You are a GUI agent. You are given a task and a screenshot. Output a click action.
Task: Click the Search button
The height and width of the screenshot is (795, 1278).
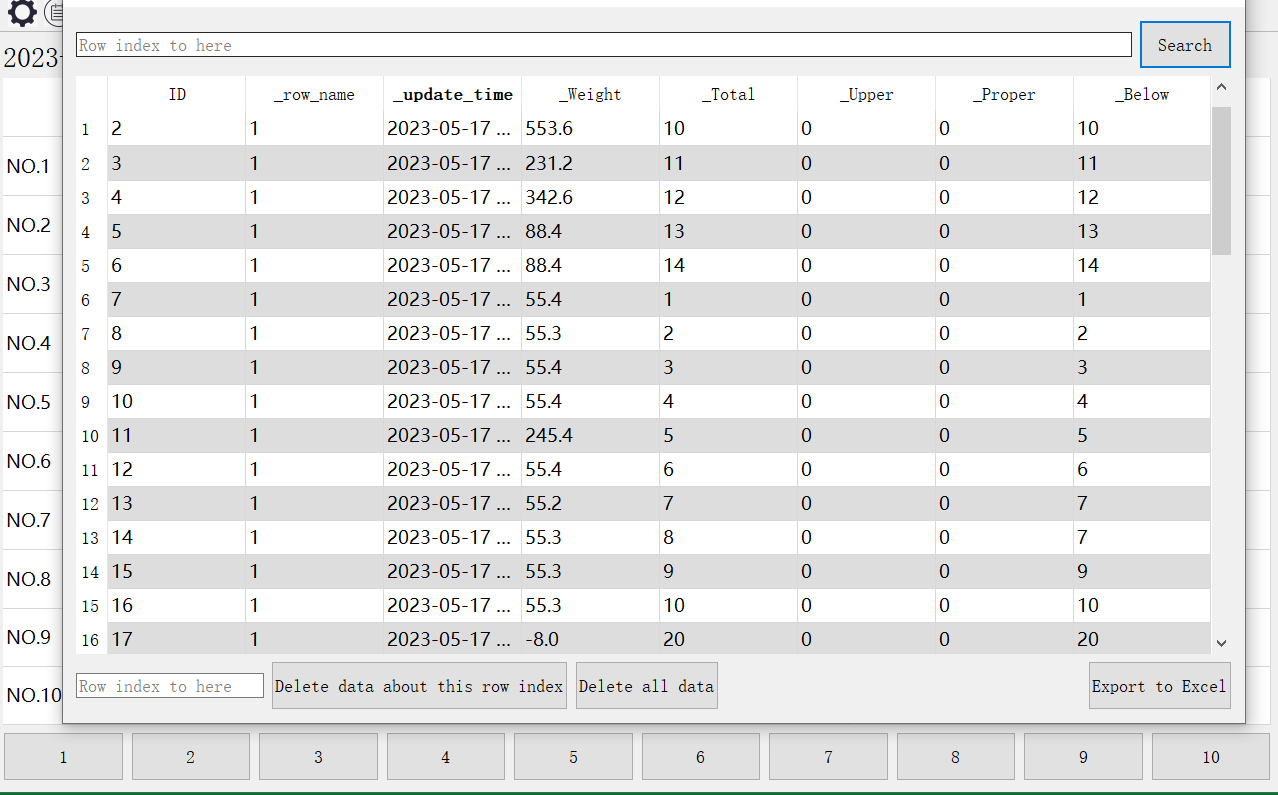[1184, 45]
